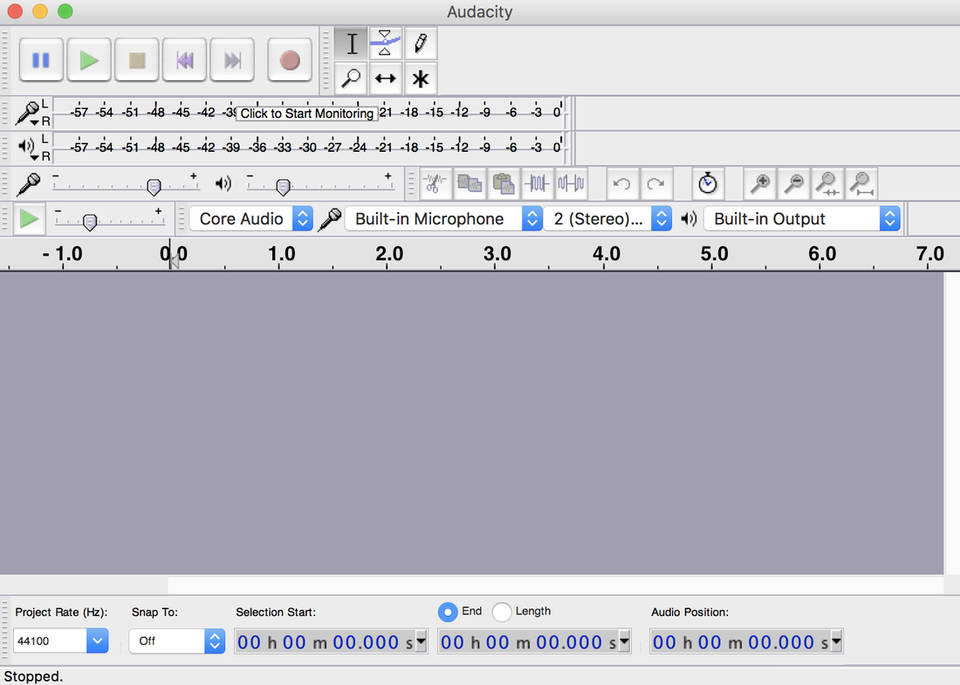Viewport: 960px width, 685px height.
Task: Click the Undo arrow icon
Action: click(621, 184)
